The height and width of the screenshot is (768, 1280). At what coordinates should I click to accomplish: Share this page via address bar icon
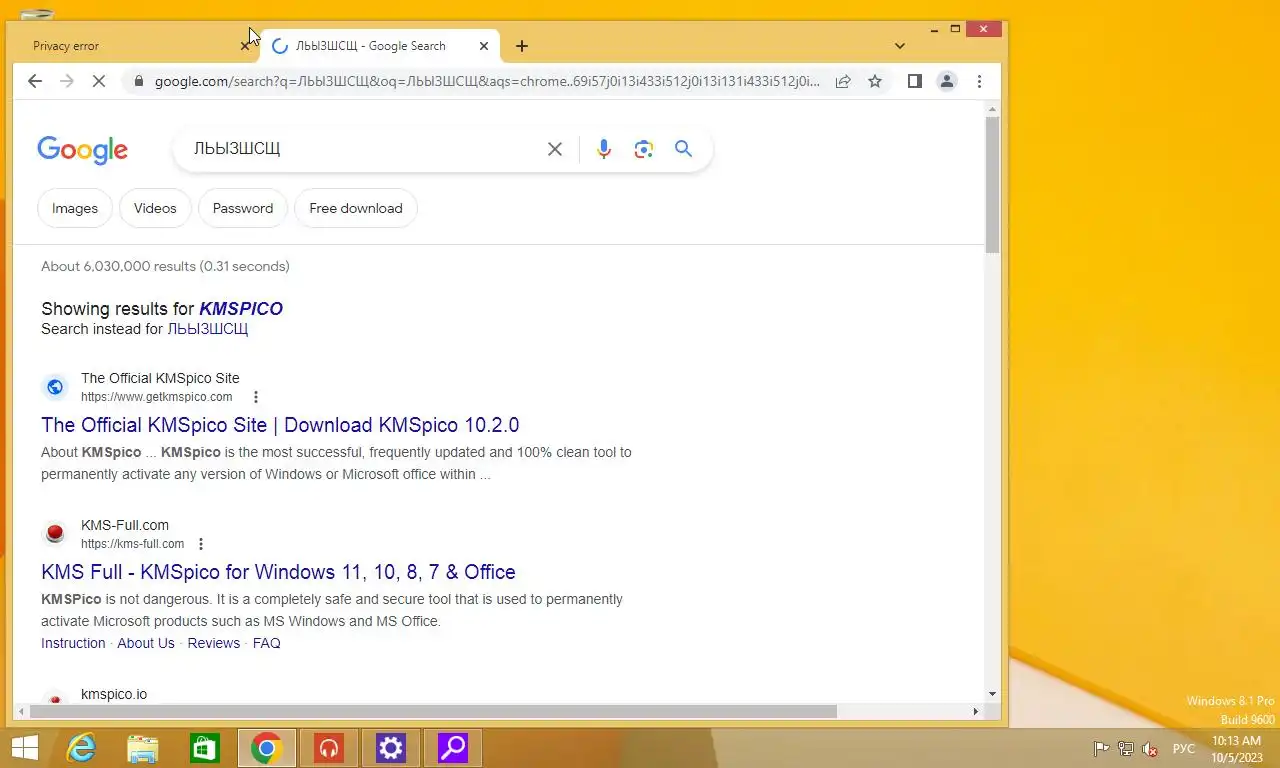tap(843, 81)
